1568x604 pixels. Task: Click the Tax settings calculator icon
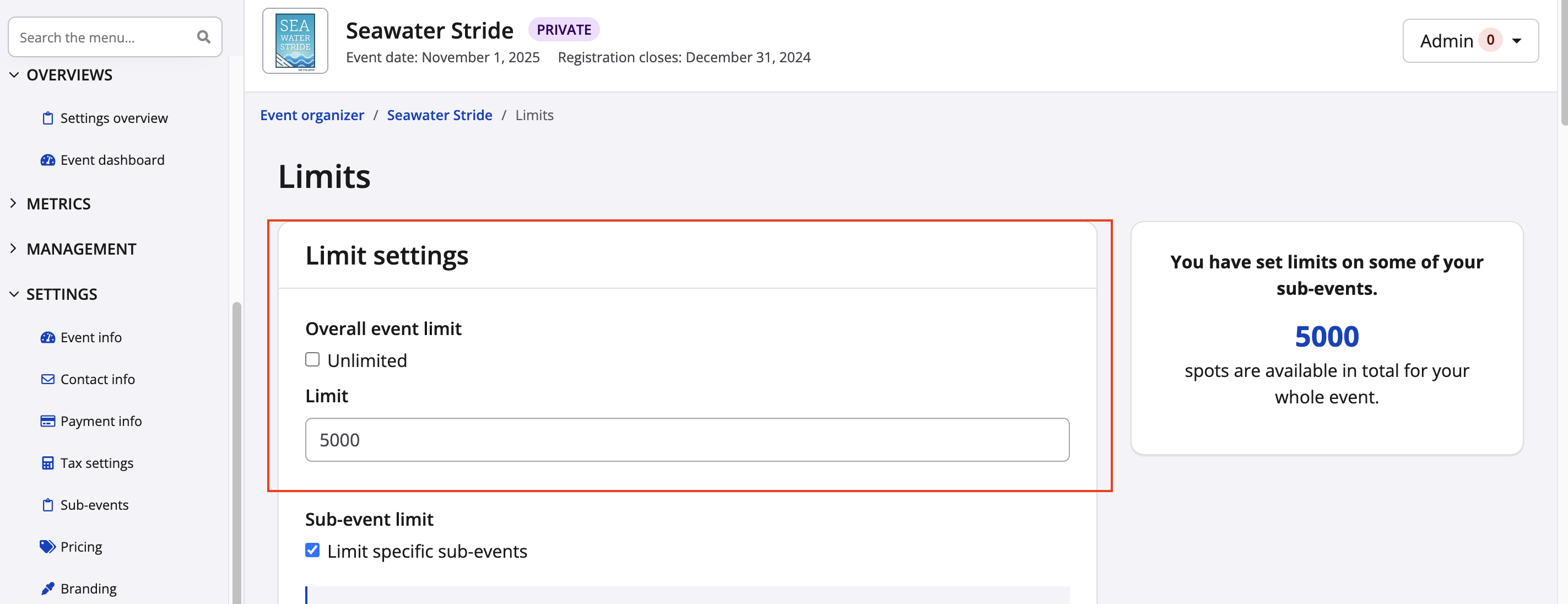click(x=47, y=463)
